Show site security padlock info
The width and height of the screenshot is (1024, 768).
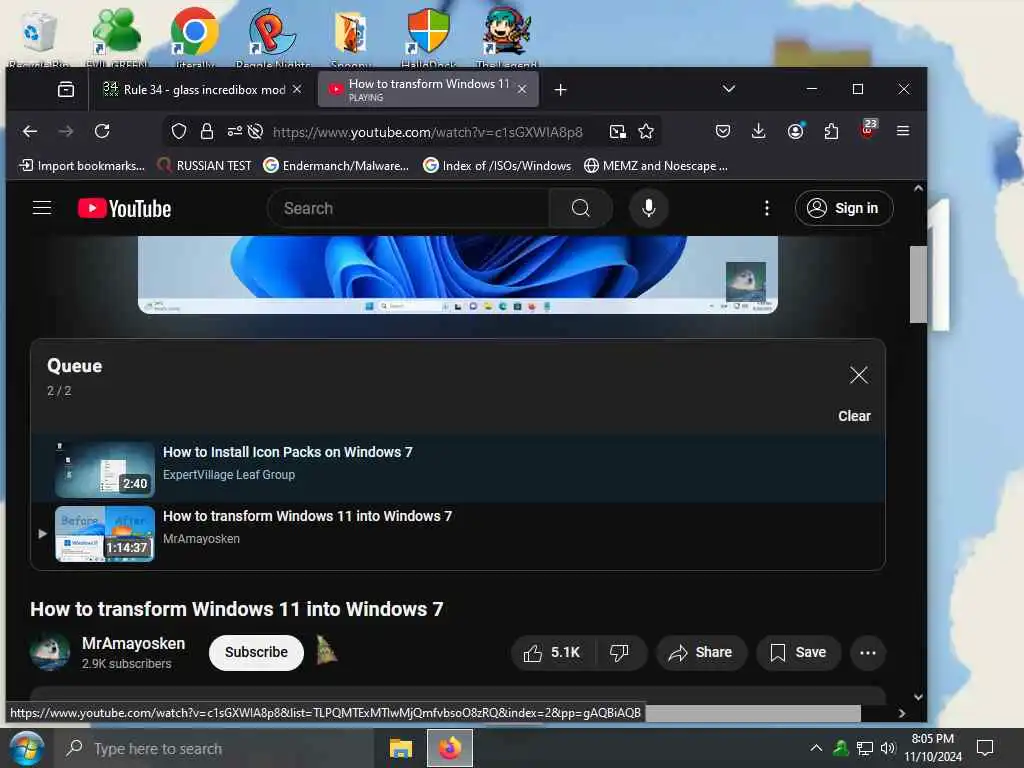coord(207,131)
